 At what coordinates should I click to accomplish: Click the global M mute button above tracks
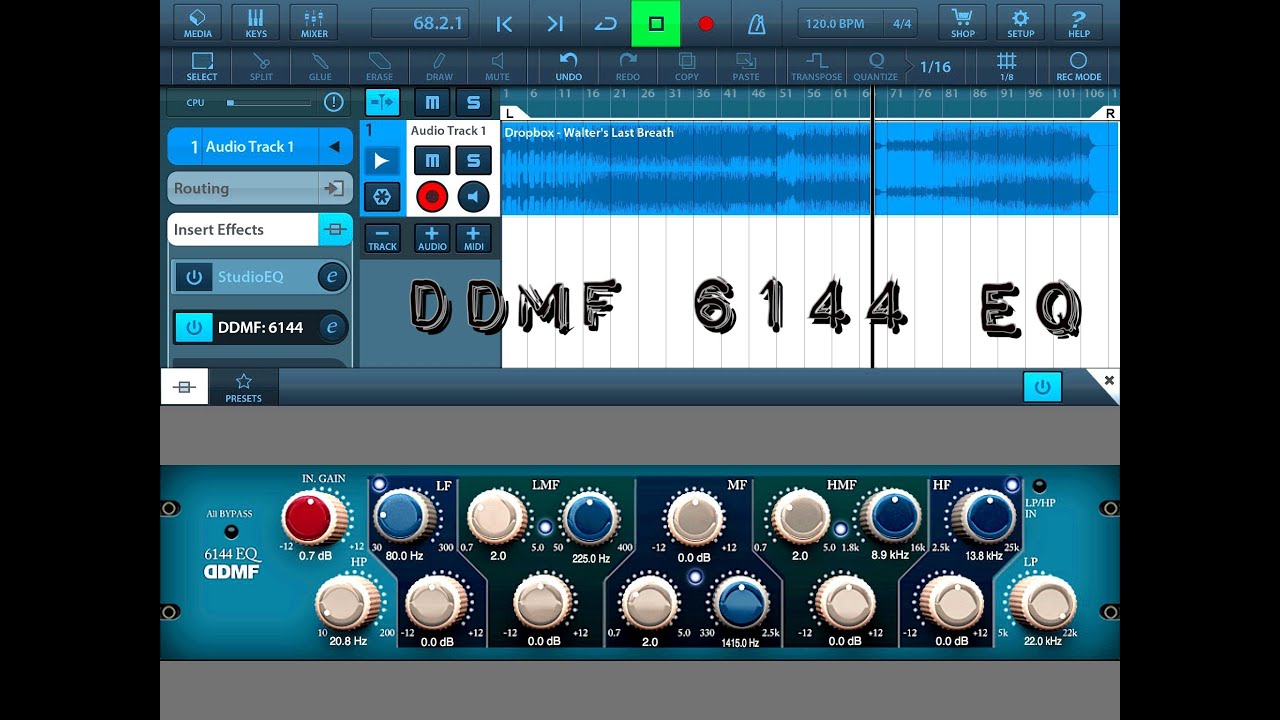(432, 102)
